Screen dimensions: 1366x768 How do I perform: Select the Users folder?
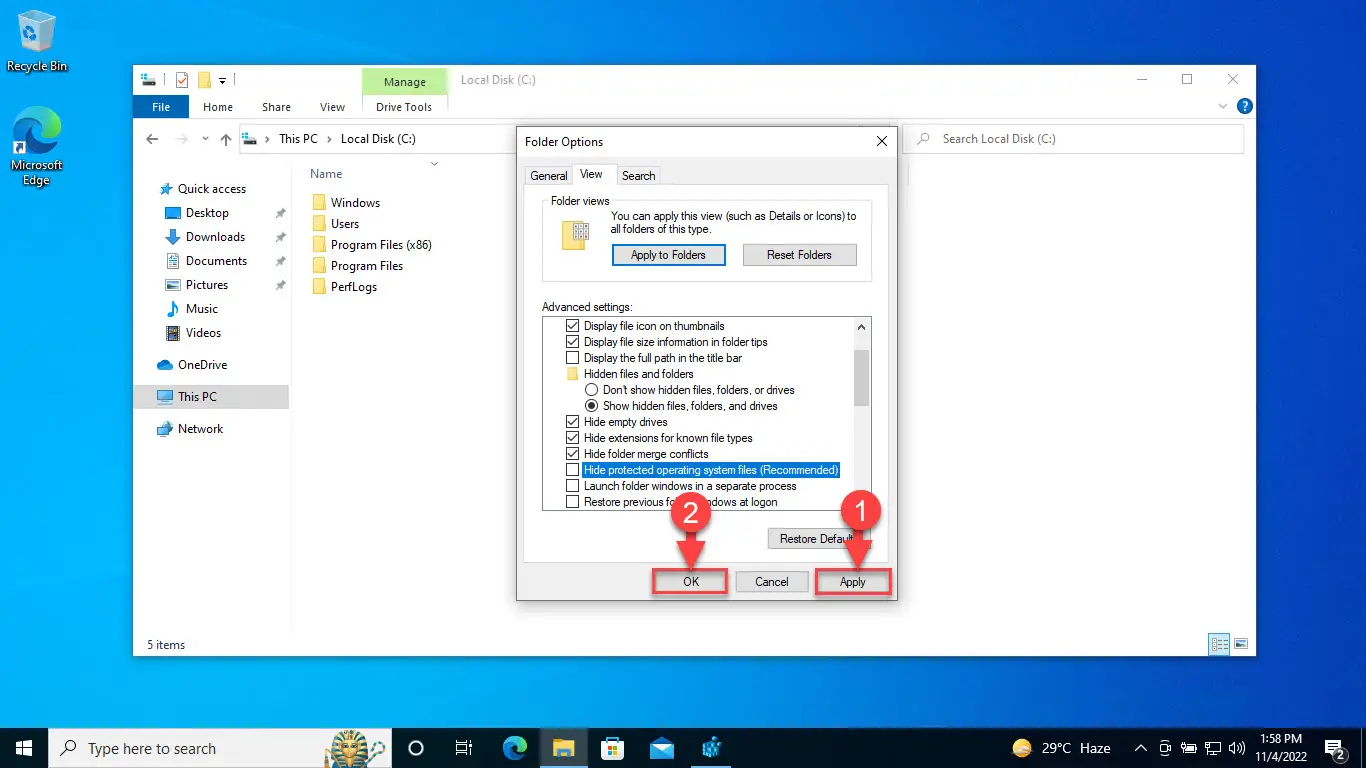click(x=345, y=224)
